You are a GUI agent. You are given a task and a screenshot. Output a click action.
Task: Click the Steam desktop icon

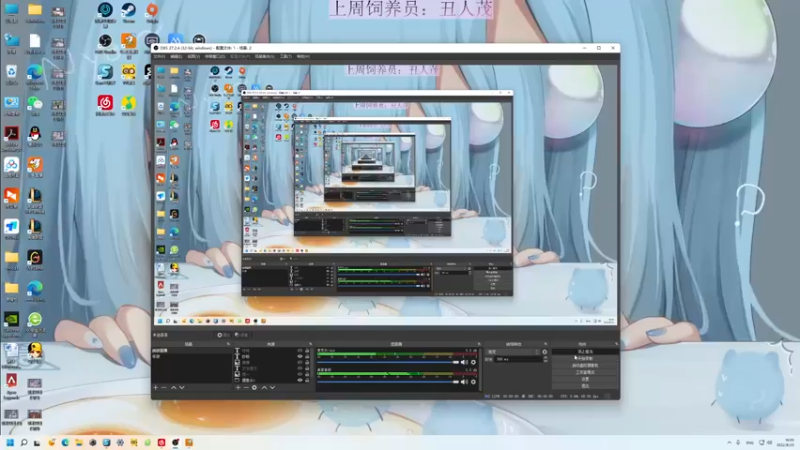[x=129, y=12]
